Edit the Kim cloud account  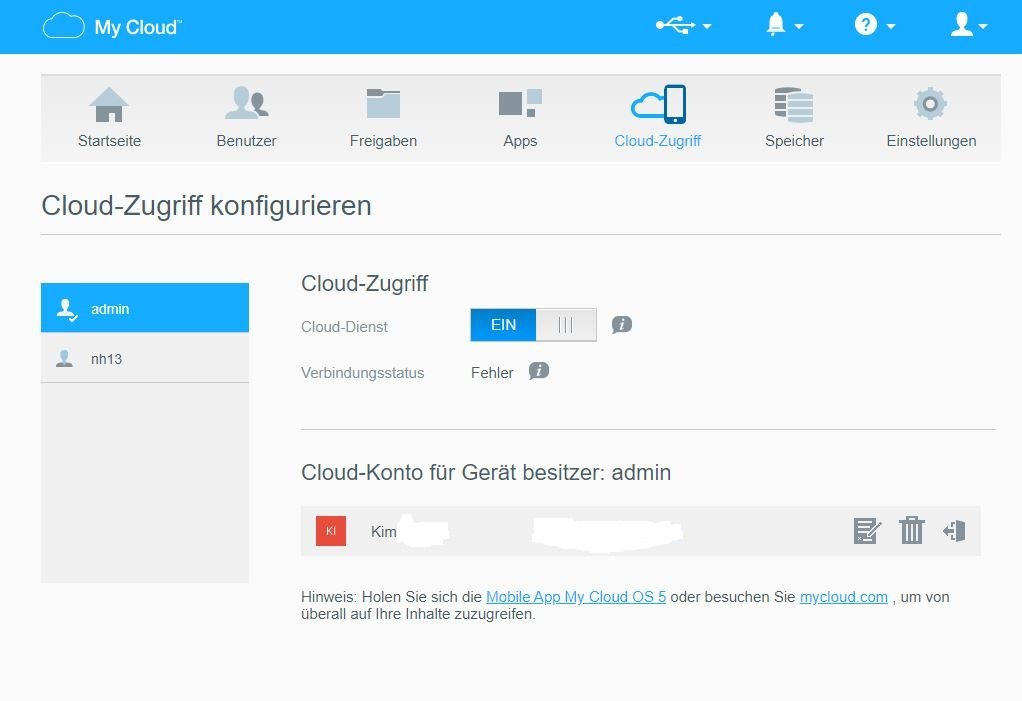[x=867, y=531]
